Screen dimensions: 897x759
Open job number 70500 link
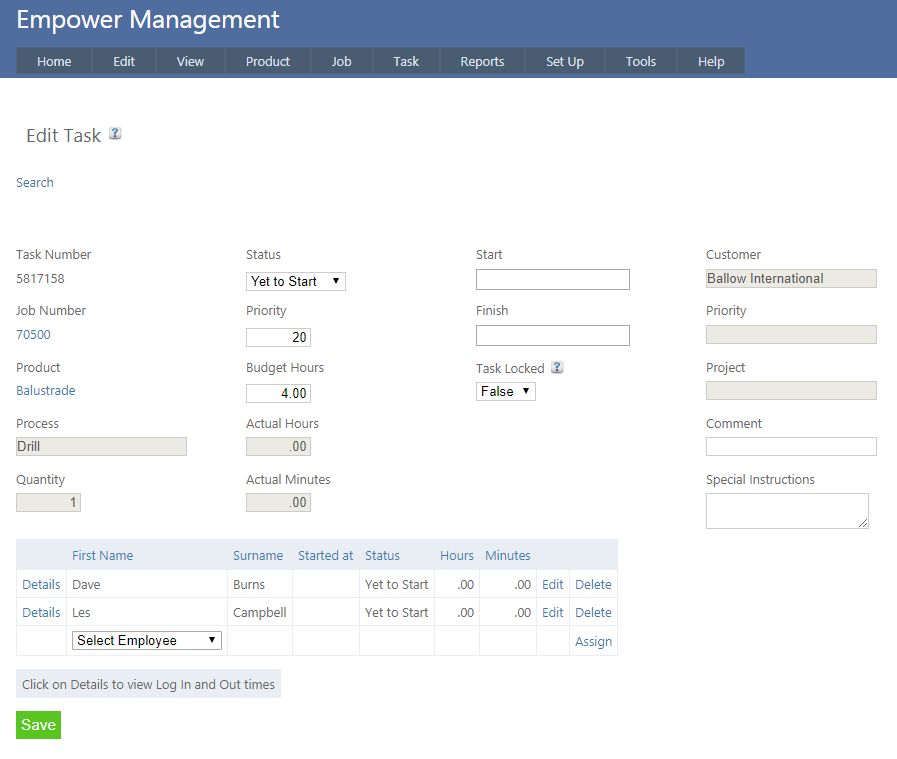pyautogui.click(x=33, y=335)
